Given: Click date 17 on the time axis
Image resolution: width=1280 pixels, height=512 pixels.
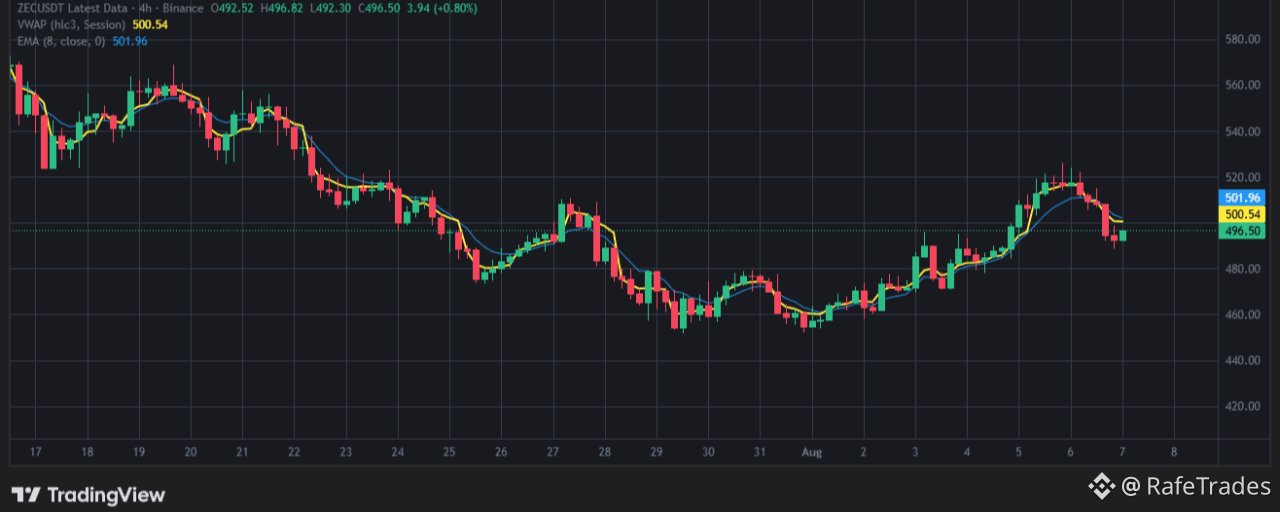Looking at the screenshot, I should point(36,451).
